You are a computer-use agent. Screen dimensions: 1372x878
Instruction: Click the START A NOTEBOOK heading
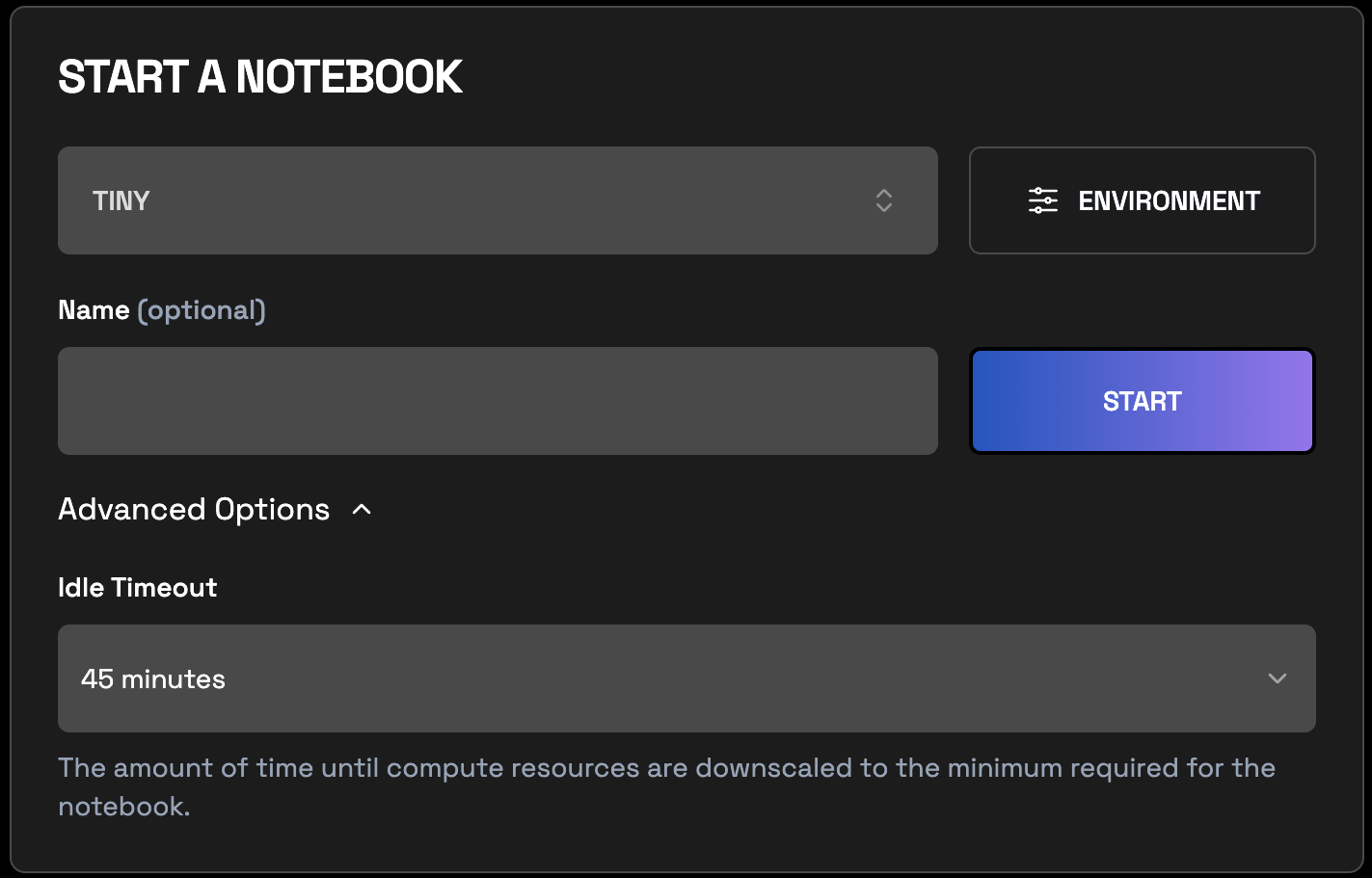point(260,77)
